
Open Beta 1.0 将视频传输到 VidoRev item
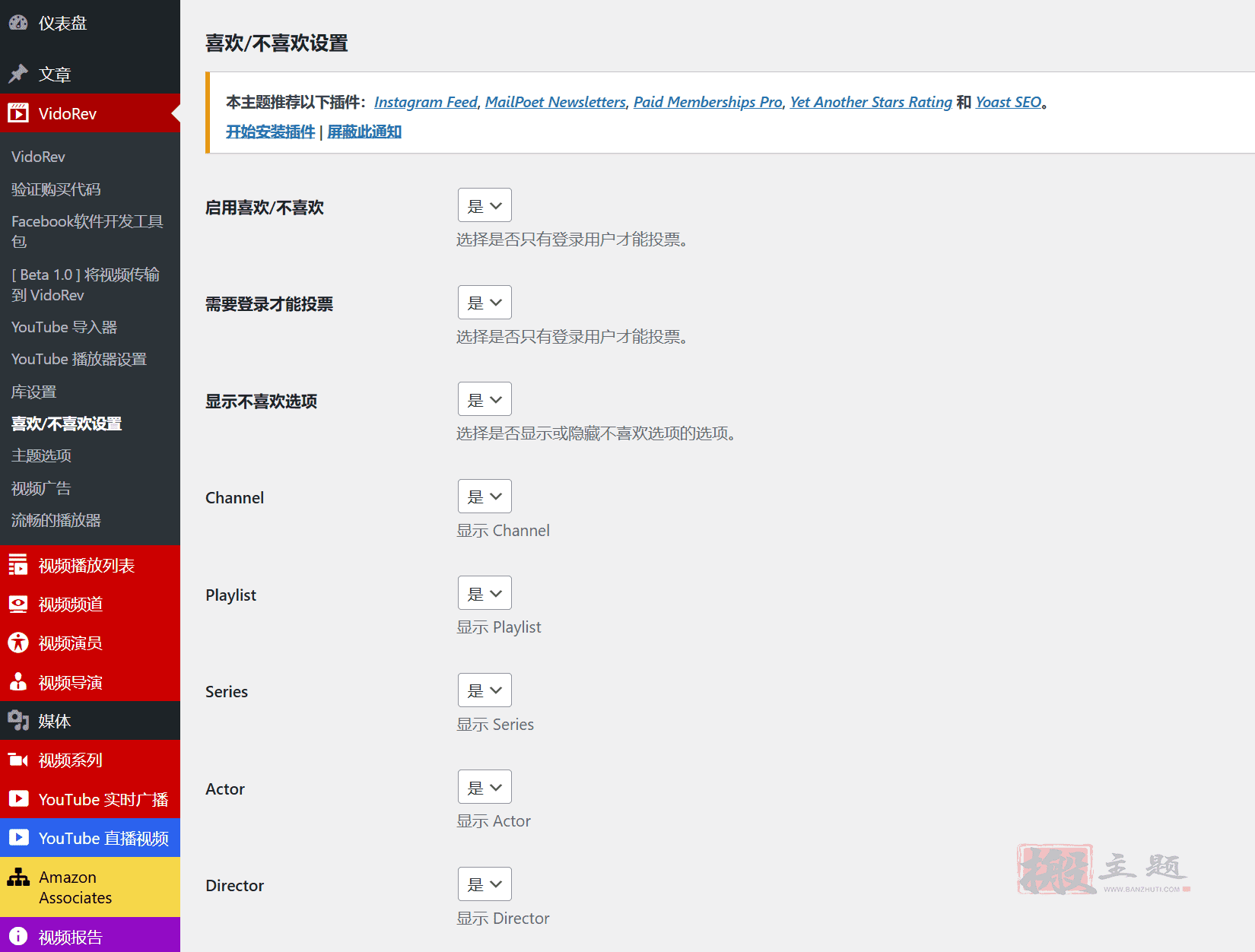click(x=86, y=284)
